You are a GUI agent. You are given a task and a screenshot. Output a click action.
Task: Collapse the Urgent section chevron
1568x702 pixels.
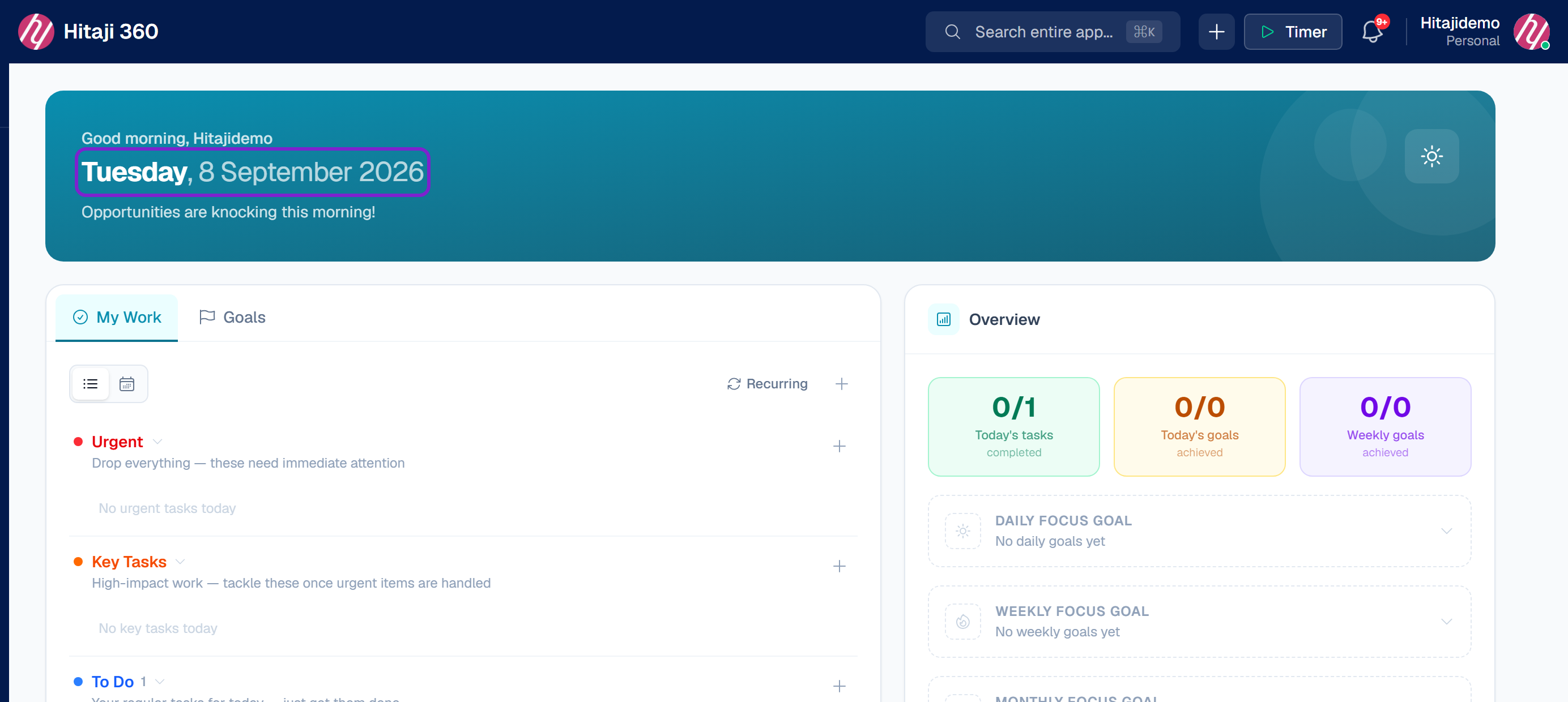[157, 442]
